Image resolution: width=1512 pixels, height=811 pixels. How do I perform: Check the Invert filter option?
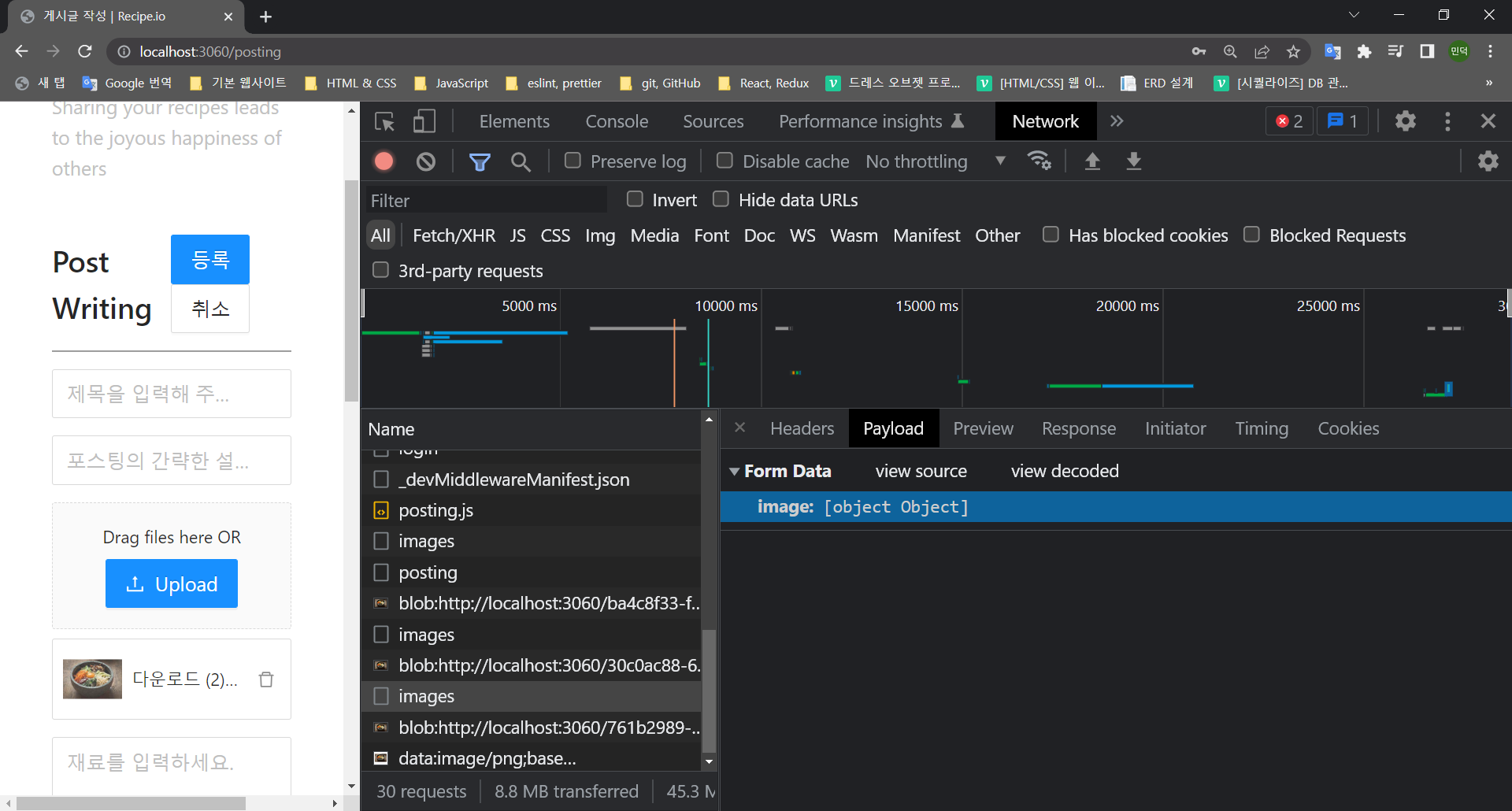point(635,199)
